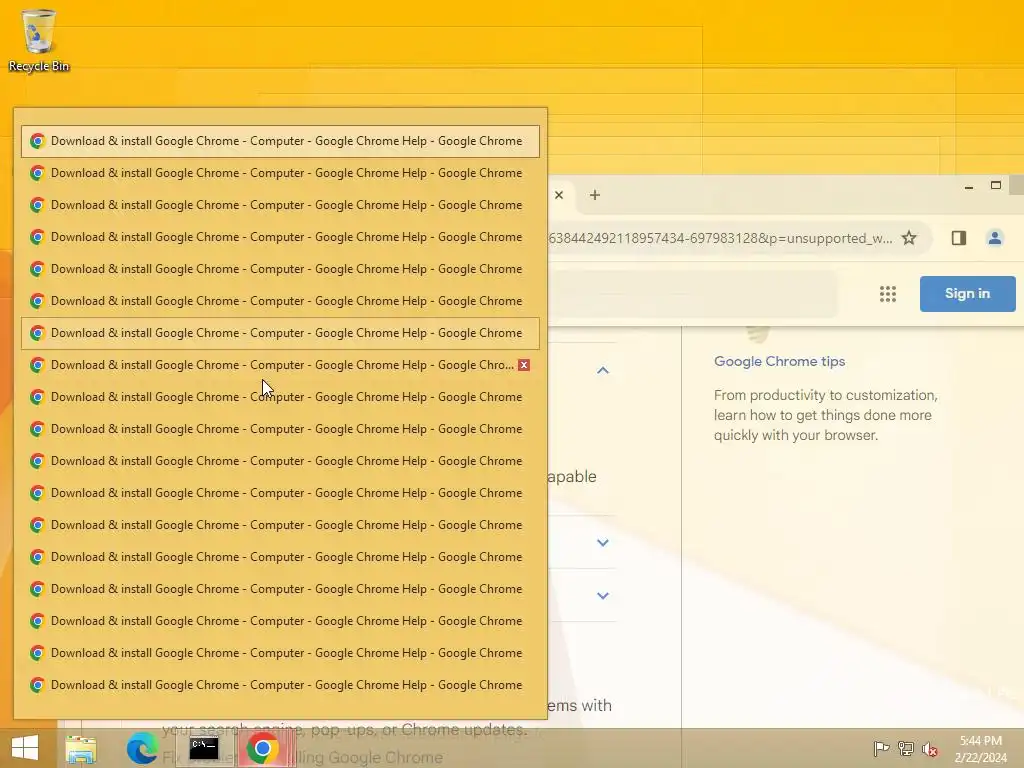Open the Recycle Bin desktop icon
The height and width of the screenshot is (768, 1024).
tap(39, 40)
